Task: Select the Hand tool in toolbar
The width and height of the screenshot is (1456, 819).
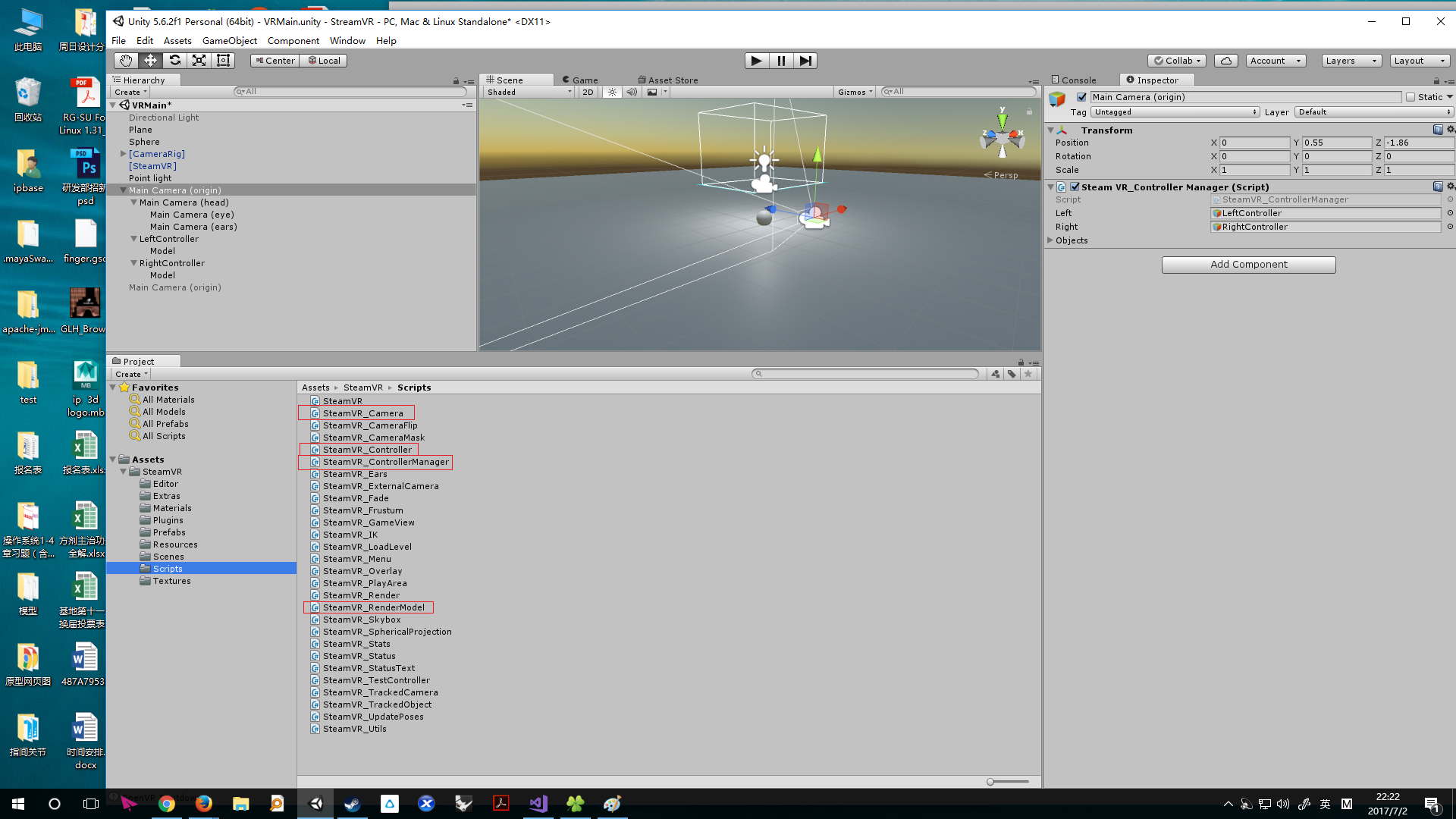Action: click(126, 61)
